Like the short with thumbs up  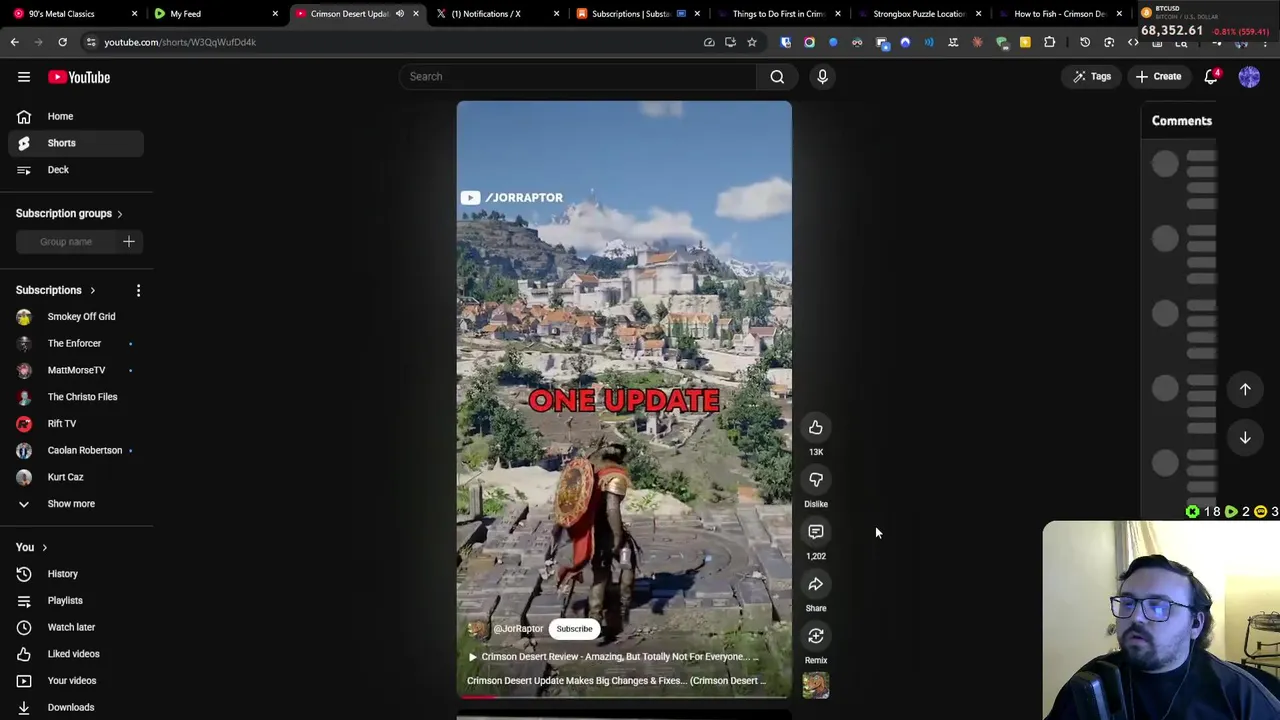tap(816, 428)
